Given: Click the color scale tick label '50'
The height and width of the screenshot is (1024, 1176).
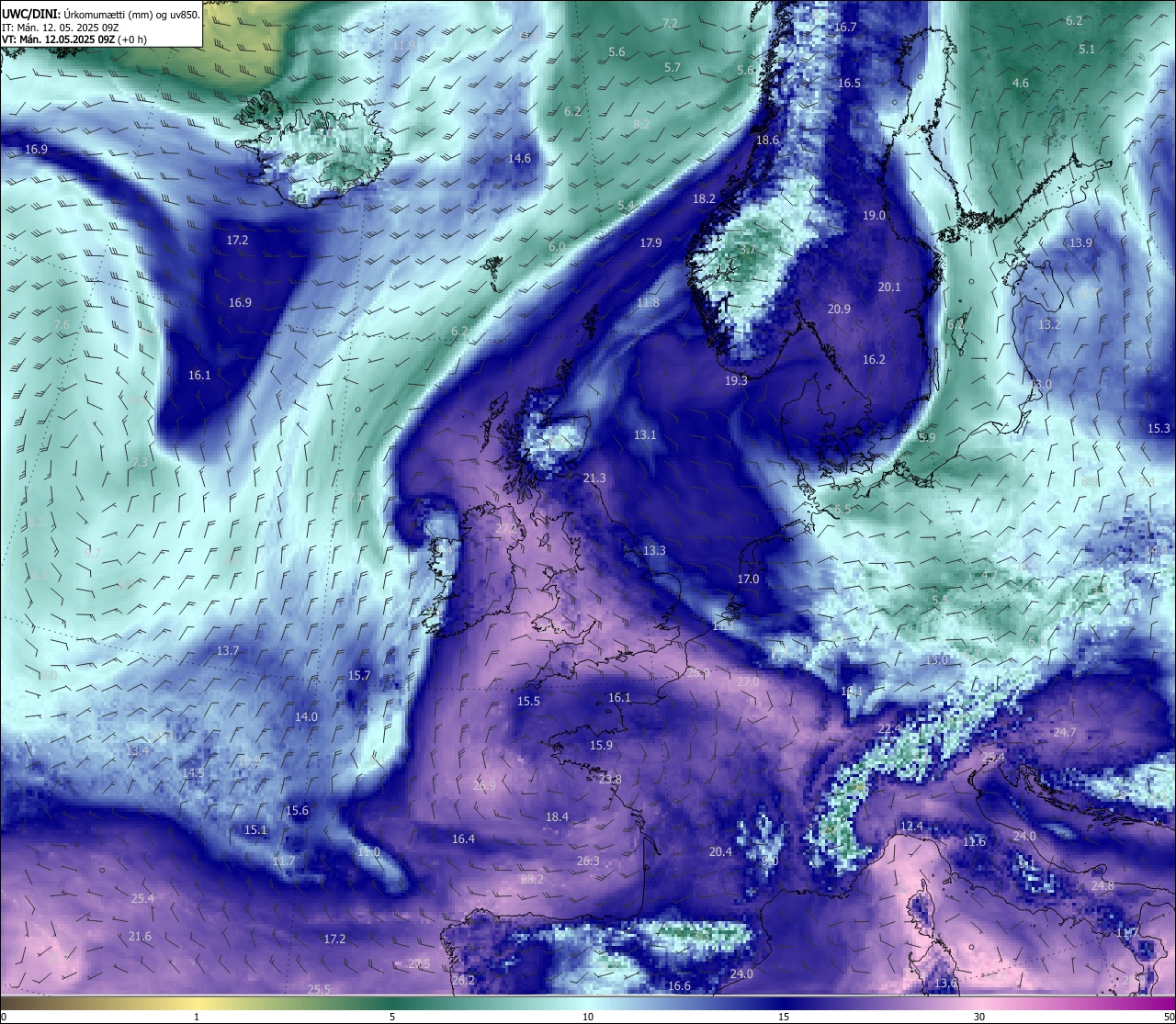Looking at the screenshot, I should (x=1169, y=1017).
